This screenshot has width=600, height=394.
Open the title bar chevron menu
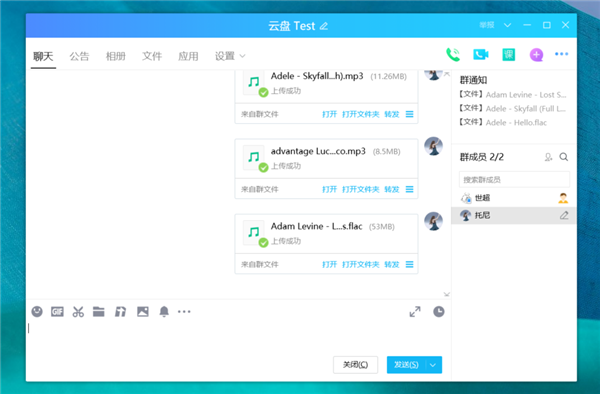click(507, 25)
